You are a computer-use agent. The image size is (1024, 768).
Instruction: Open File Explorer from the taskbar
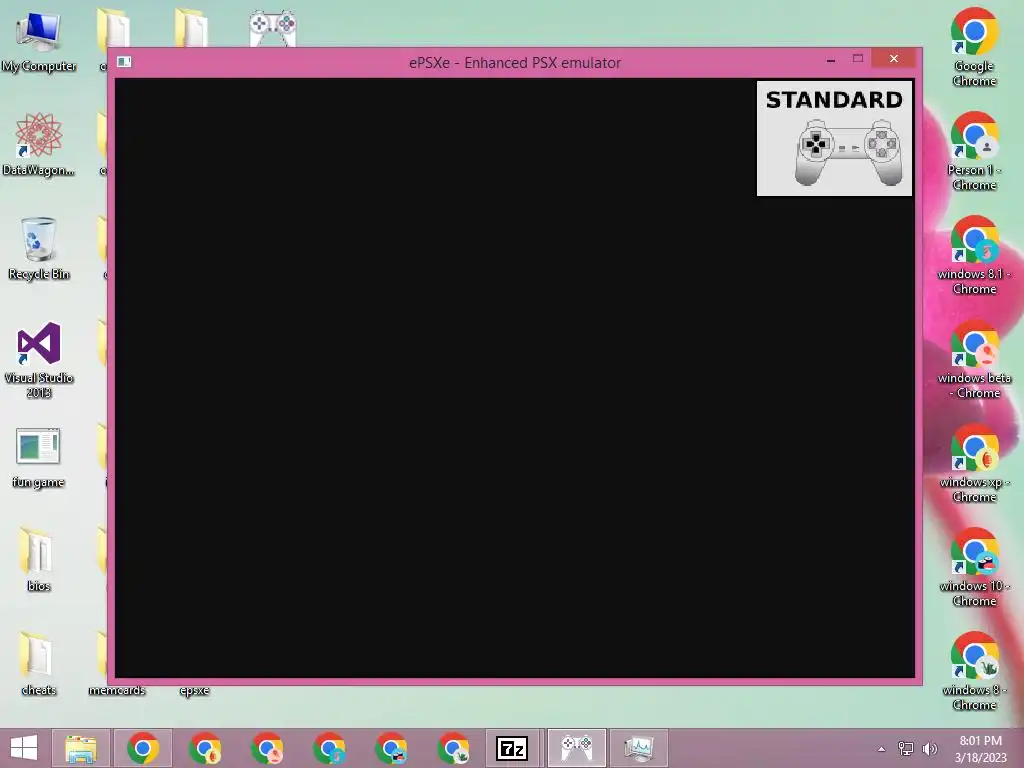[81, 748]
